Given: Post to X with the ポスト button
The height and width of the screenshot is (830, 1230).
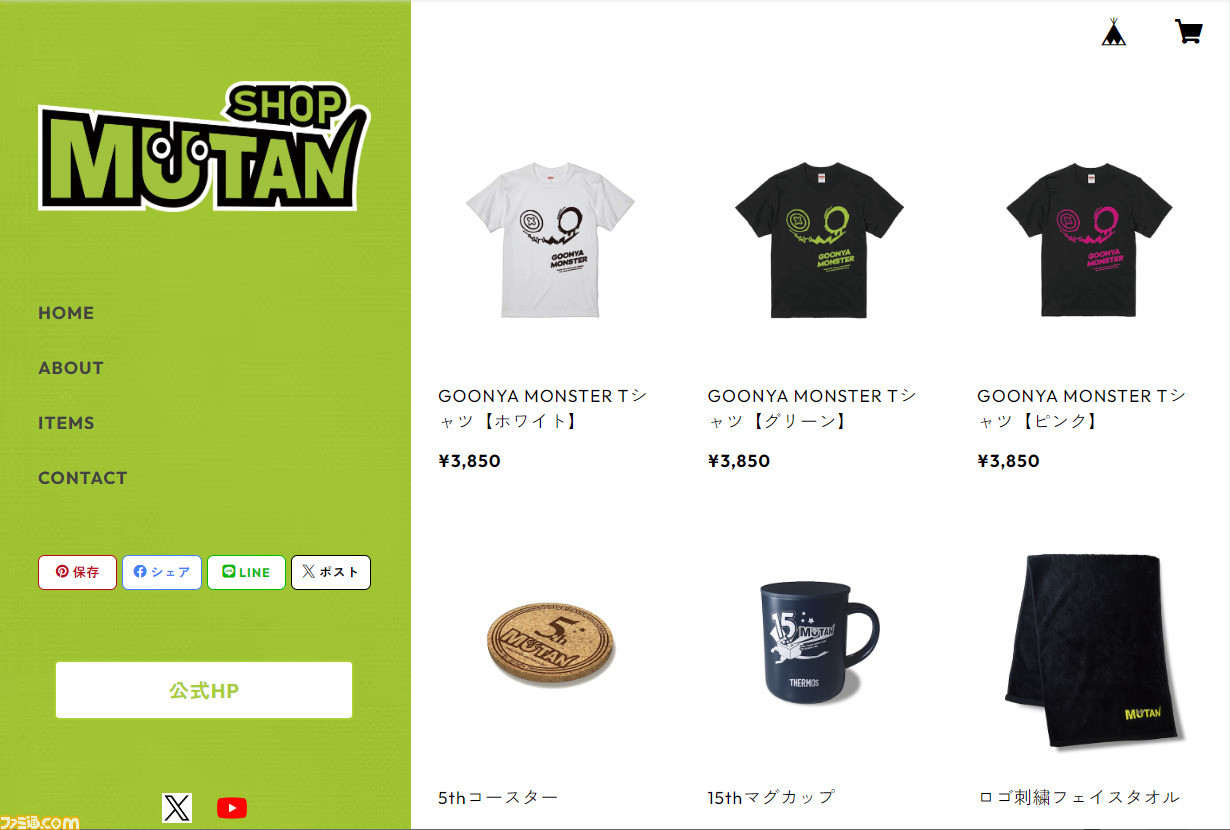Looking at the screenshot, I should [x=331, y=572].
